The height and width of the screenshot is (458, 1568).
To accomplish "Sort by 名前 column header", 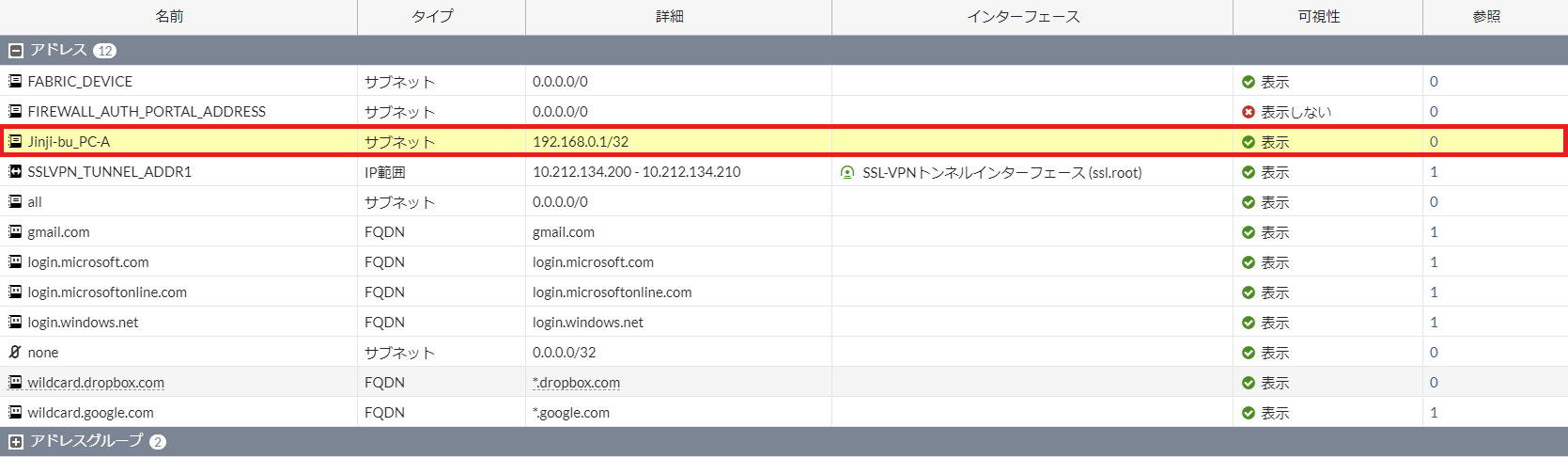I will click(x=169, y=16).
